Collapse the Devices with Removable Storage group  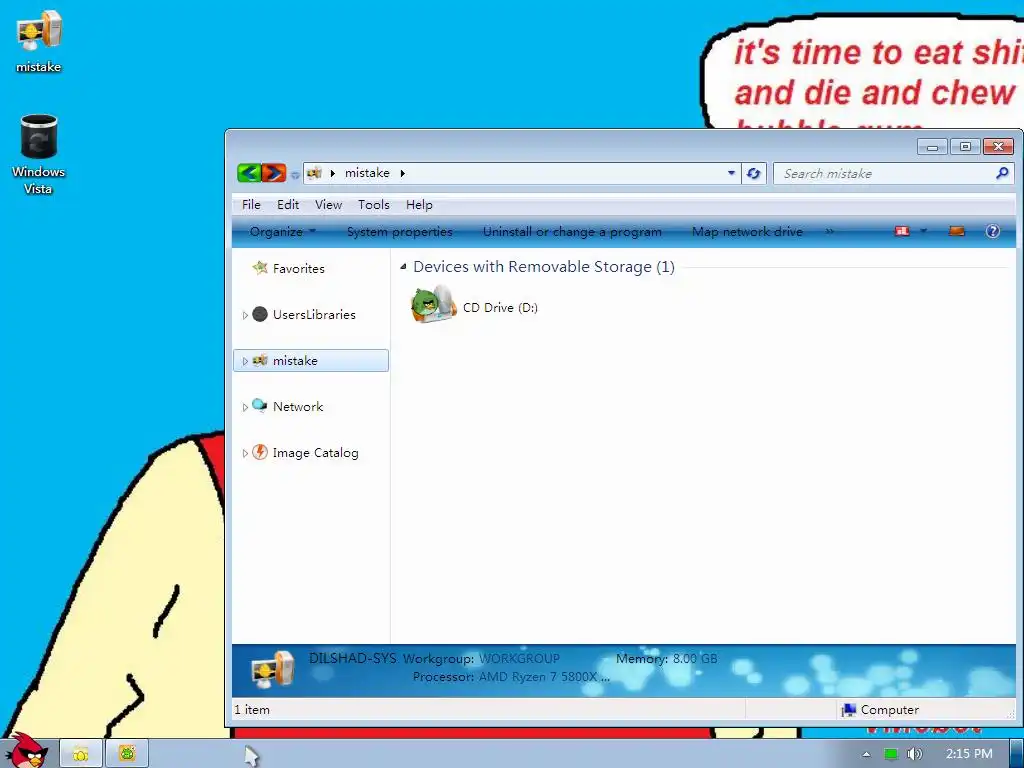[x=403, y=267]
